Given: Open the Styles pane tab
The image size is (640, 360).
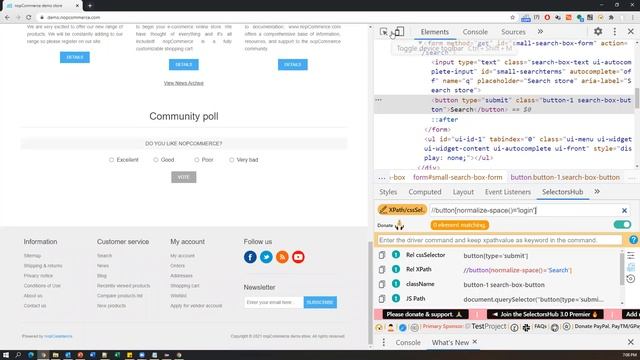Looking at the screenshot, I should (388, 192).
